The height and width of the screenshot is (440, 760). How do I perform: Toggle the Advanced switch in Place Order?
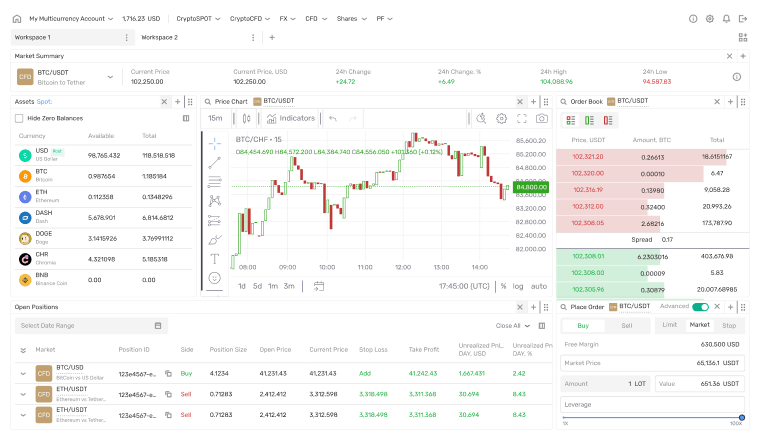point(700,307)
